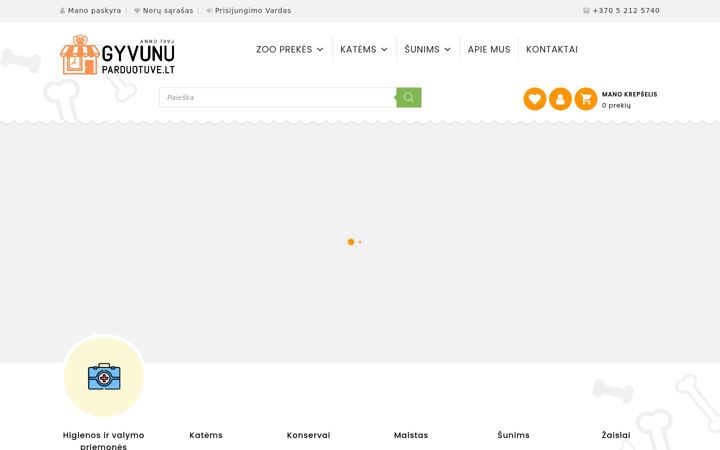The height and width of the screenshot is (450, 720).
Task: Open the wishlist heart icon button
Action: (x=535, y=99)
